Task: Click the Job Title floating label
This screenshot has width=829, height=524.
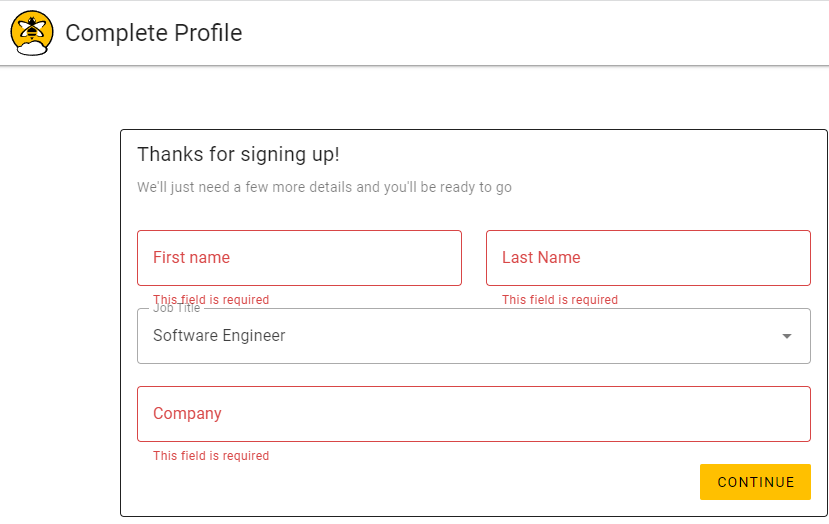Action: pos(177,308)
